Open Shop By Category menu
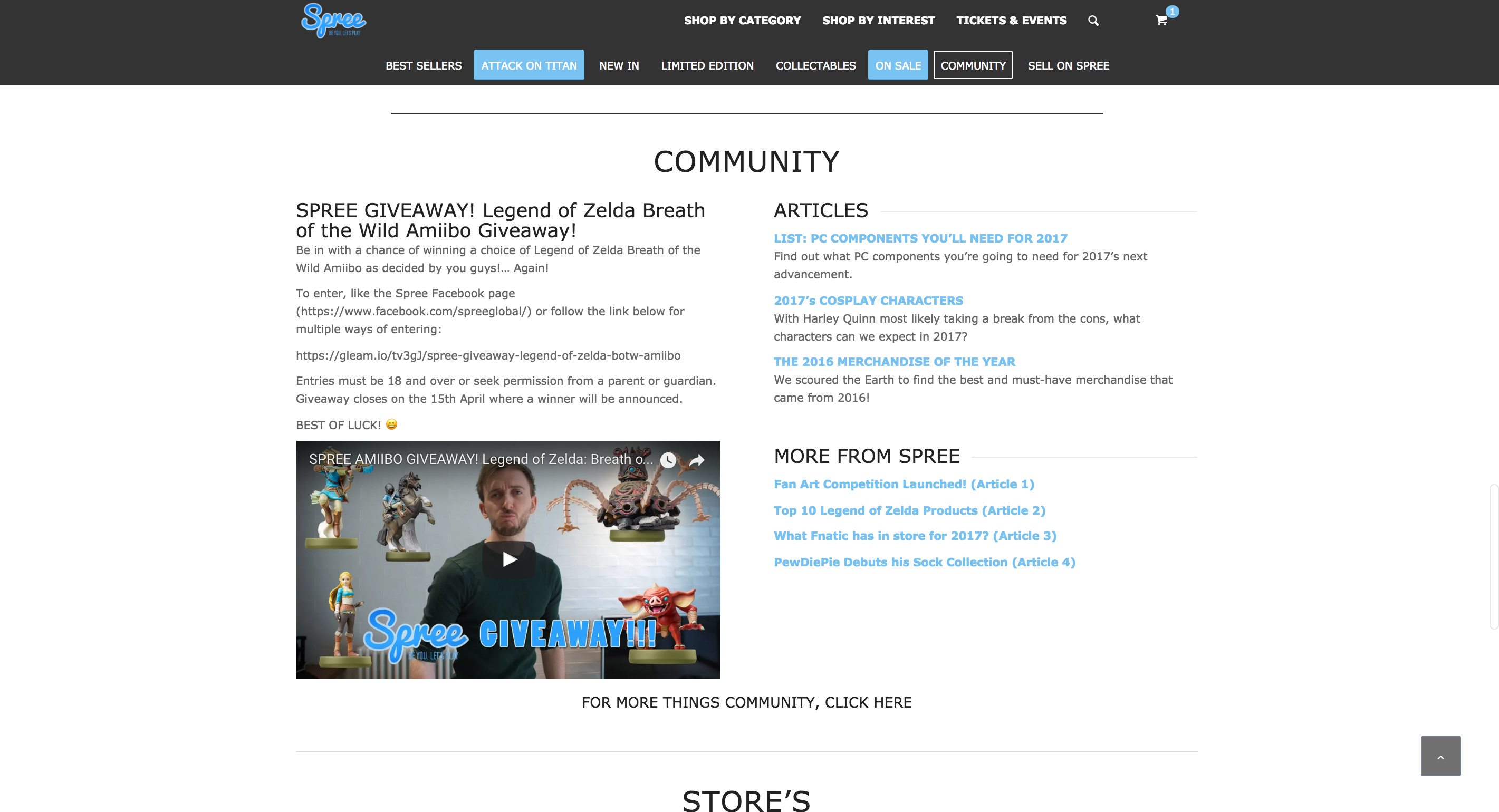1499x812 pixels. 743,21
